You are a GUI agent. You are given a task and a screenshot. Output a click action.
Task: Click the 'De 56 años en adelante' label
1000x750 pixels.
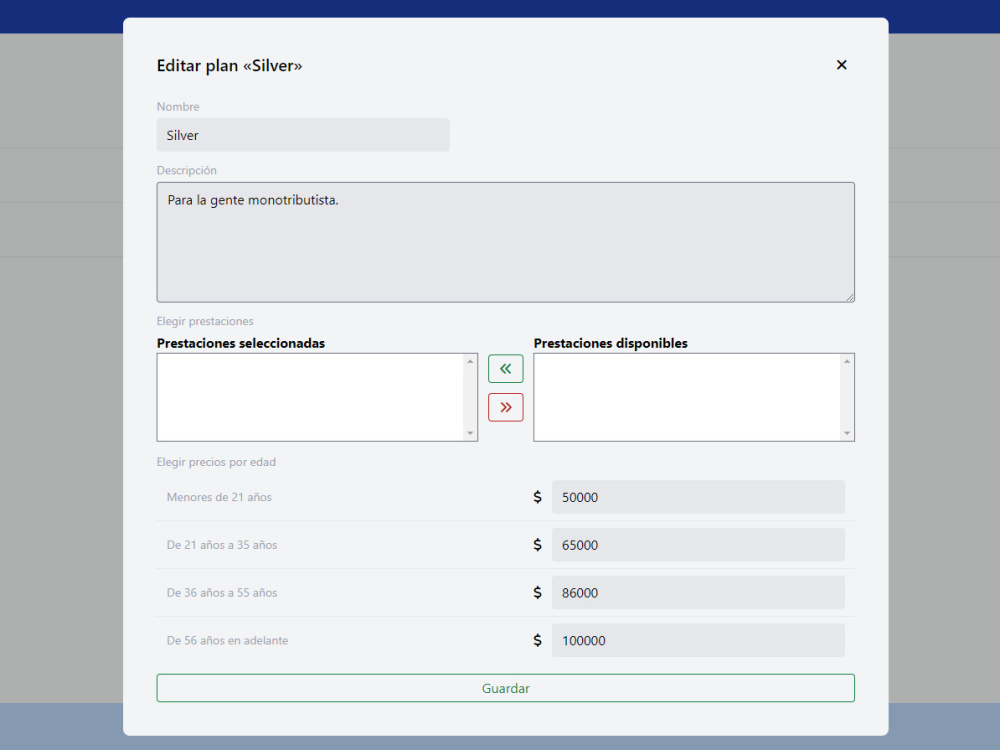[x=228, y=640]
